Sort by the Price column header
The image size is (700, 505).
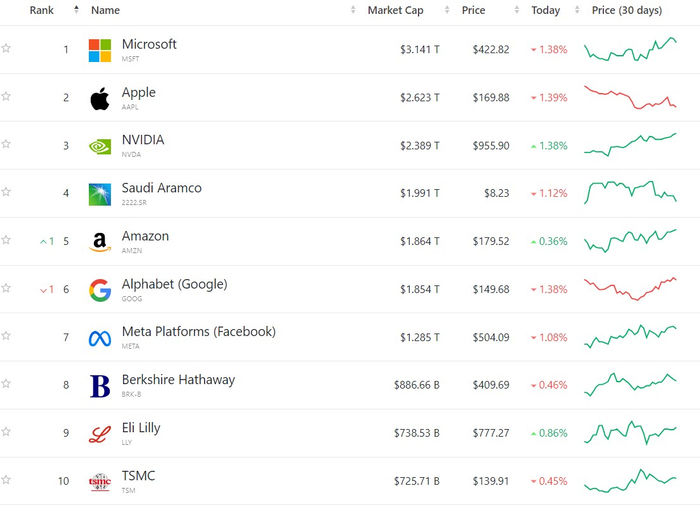pos(474,10)
